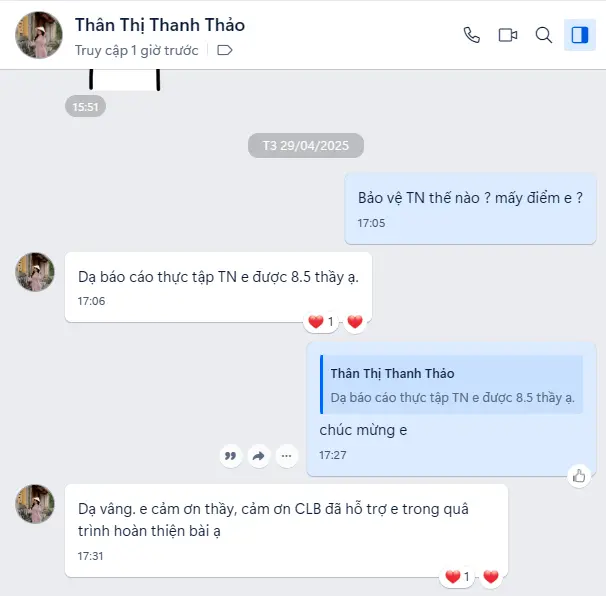606x596 pixels.
Task: Click the sender avatar next to the 17:06 message
Action: pyautogui.click(x=35, y=272)
